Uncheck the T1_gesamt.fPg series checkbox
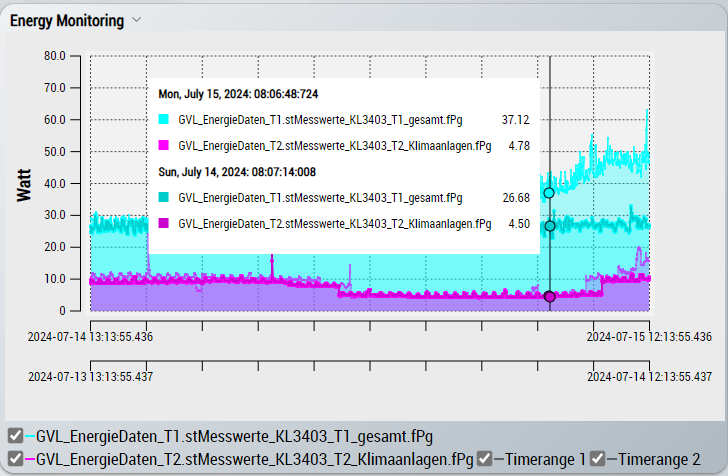The image size is (728, 476). (x=15, y=435)
